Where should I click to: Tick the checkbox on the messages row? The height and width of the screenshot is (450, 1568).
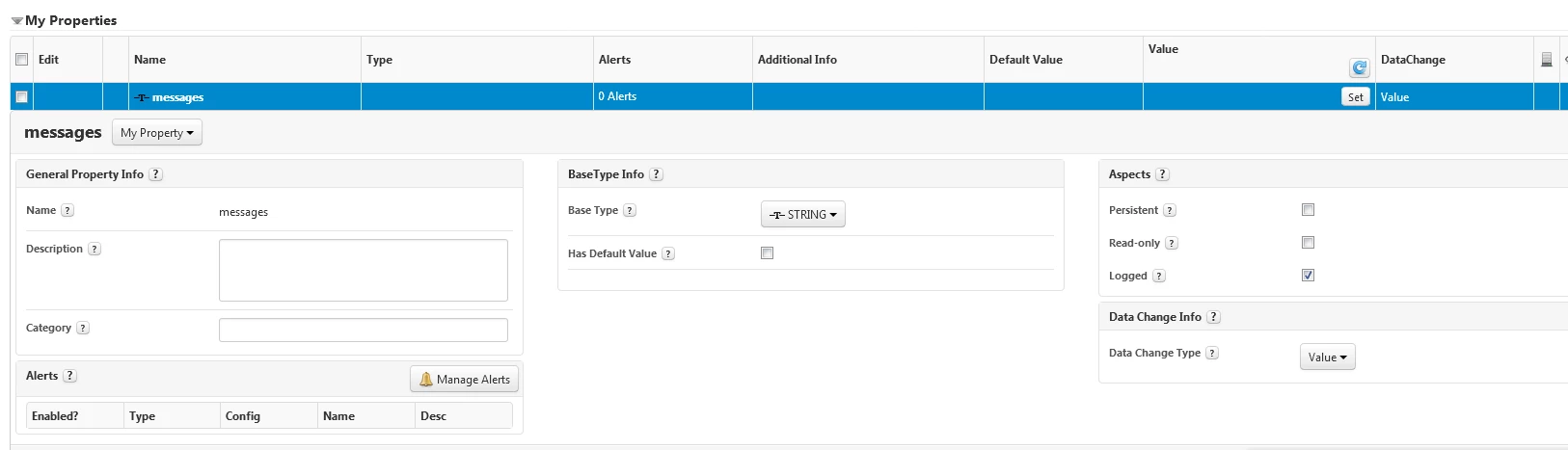click(21, 97)
